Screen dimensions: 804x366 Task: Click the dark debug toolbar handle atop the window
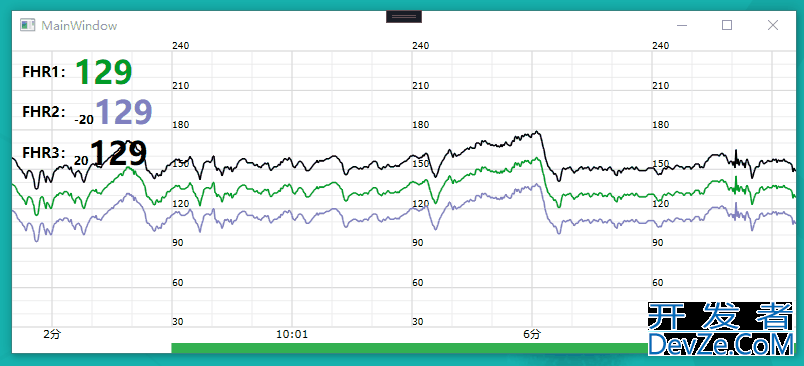point(404,17)
